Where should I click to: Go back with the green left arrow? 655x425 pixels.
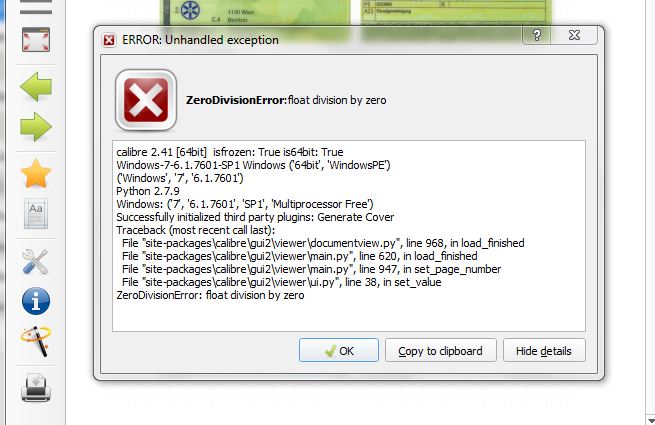pyautogui.click(x=36, y=87)
